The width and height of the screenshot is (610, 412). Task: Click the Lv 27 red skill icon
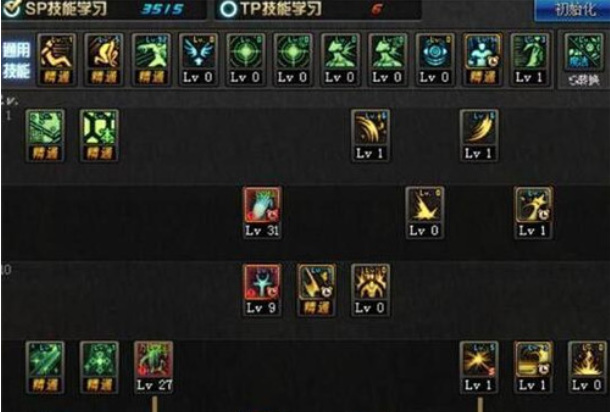(154, 367)
